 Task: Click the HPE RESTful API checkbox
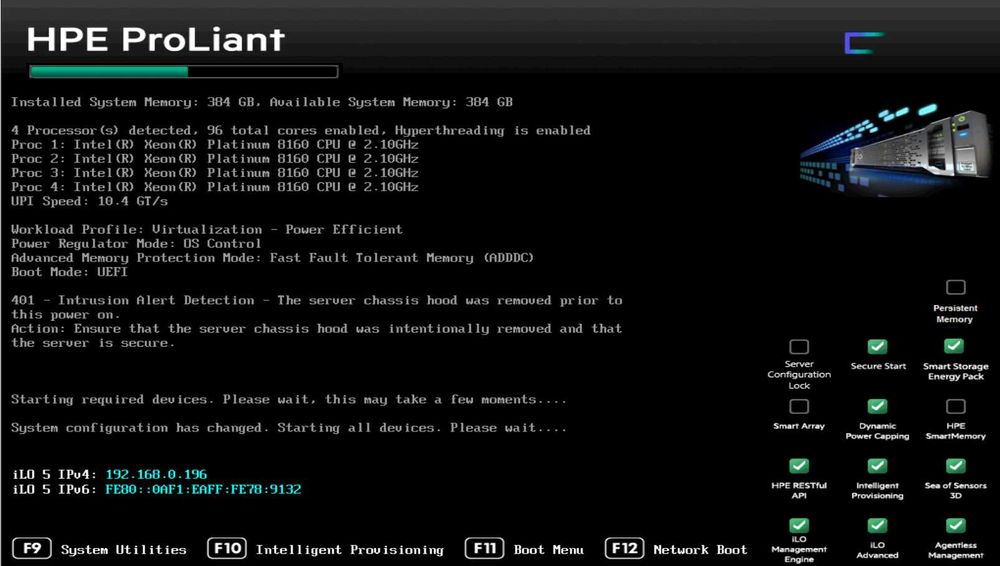[x=799, y=466]
